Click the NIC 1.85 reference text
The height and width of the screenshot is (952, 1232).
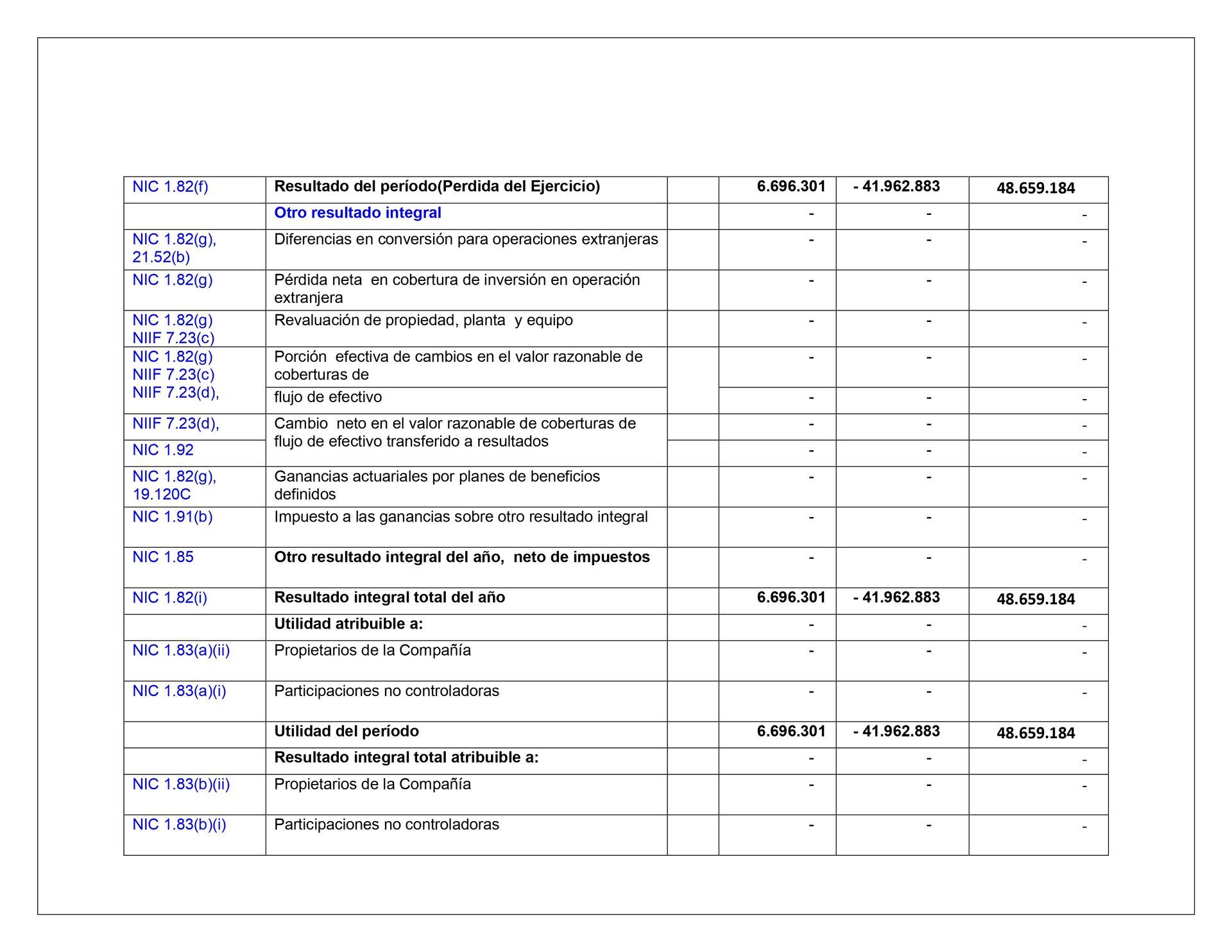(x=163, y=557)
